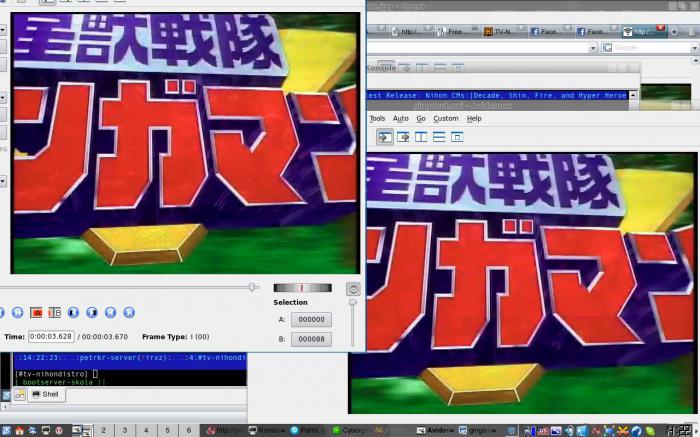Go to previous black frame button
This screenshot has height=437, width=700.
coord(73,312)
